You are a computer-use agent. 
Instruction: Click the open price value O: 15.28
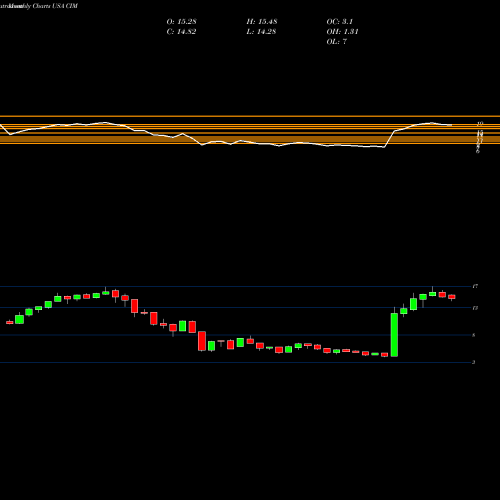click(x=181, y=22)
